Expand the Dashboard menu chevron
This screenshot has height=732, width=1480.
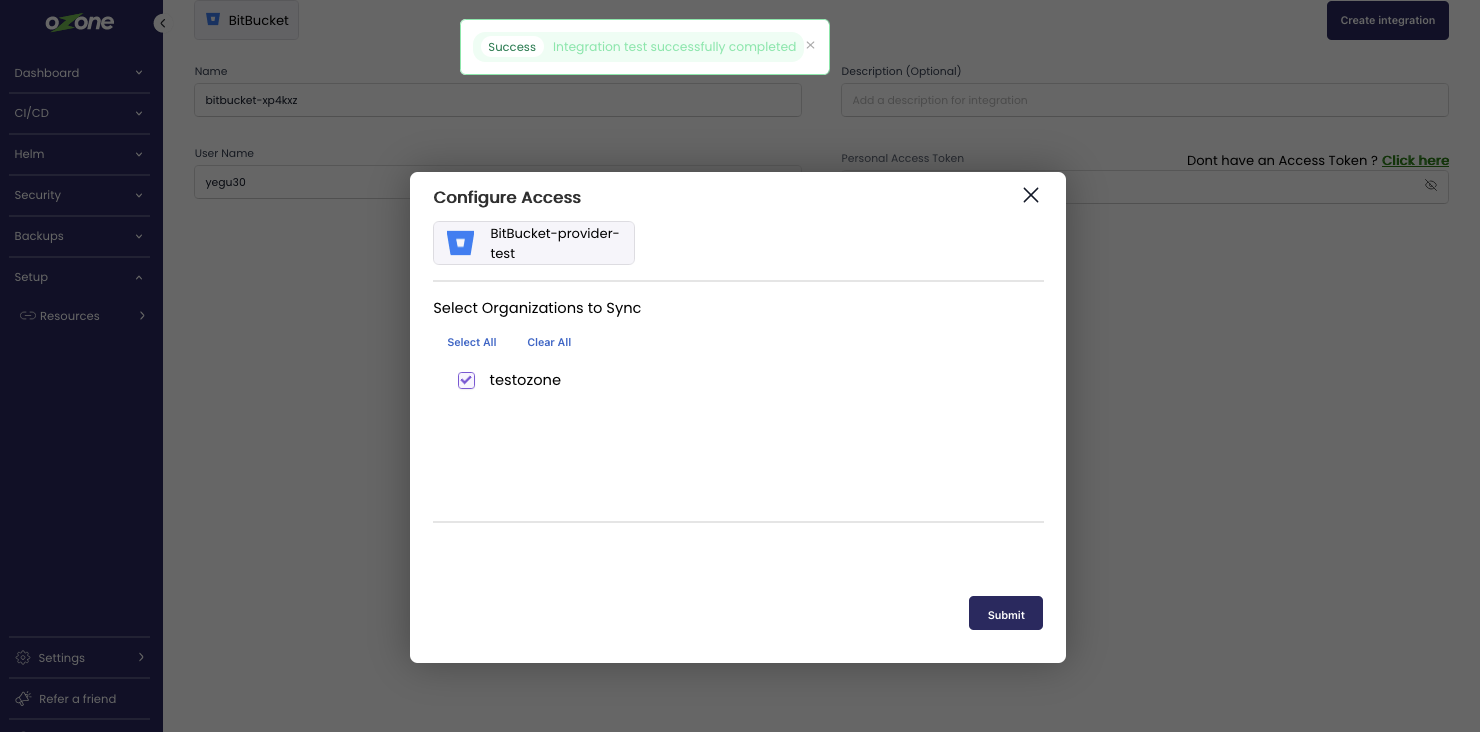click(x=139, y=73)
